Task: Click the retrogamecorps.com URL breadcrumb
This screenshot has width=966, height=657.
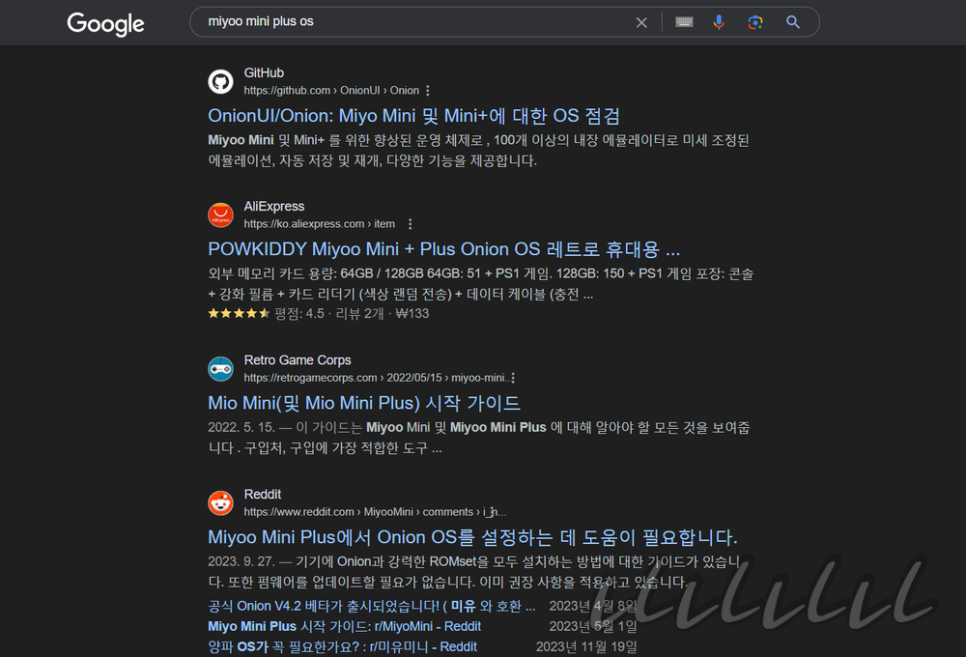Action: click(x=375, y=378)
